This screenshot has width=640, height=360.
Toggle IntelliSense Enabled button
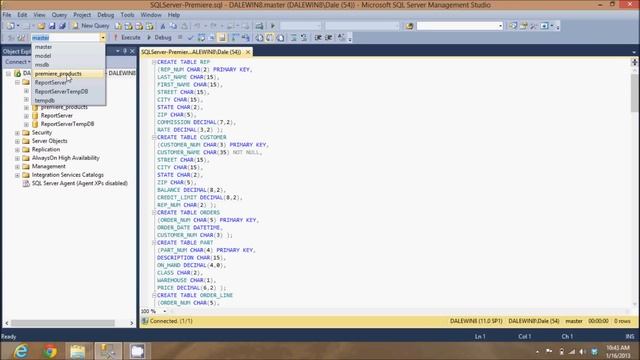(x=222, y=38)
